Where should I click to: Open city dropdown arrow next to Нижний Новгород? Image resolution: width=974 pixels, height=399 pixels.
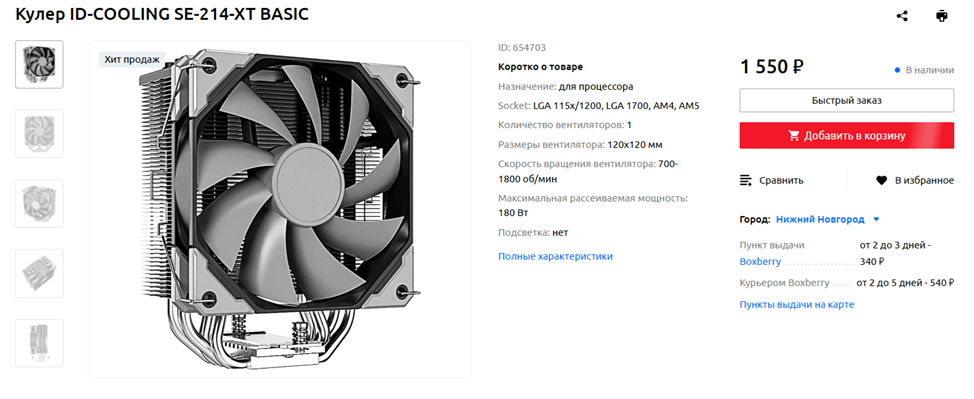tap(876, 219)
